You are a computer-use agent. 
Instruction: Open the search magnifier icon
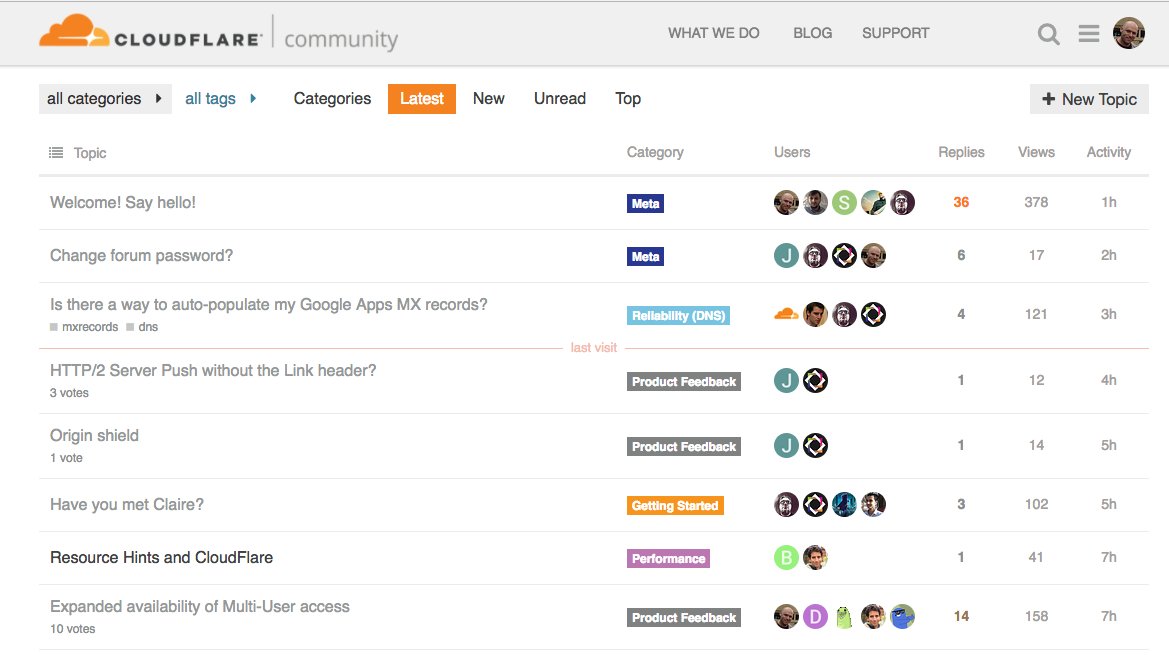pyautogui.click(x=1048, y=34)
